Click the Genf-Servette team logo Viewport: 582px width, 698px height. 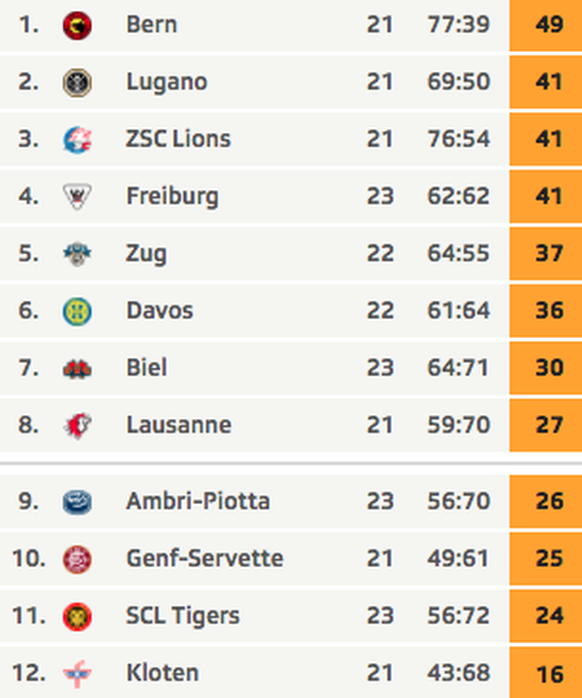click(77, 559)
